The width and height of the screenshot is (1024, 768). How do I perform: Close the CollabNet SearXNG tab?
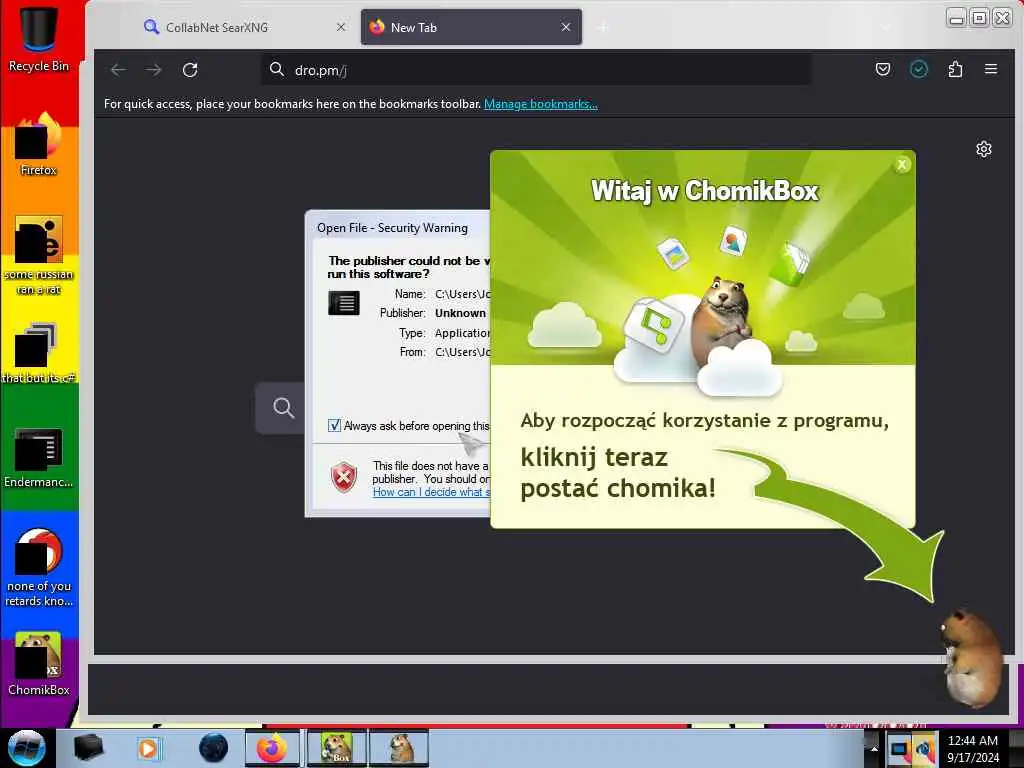pos(341,27)
